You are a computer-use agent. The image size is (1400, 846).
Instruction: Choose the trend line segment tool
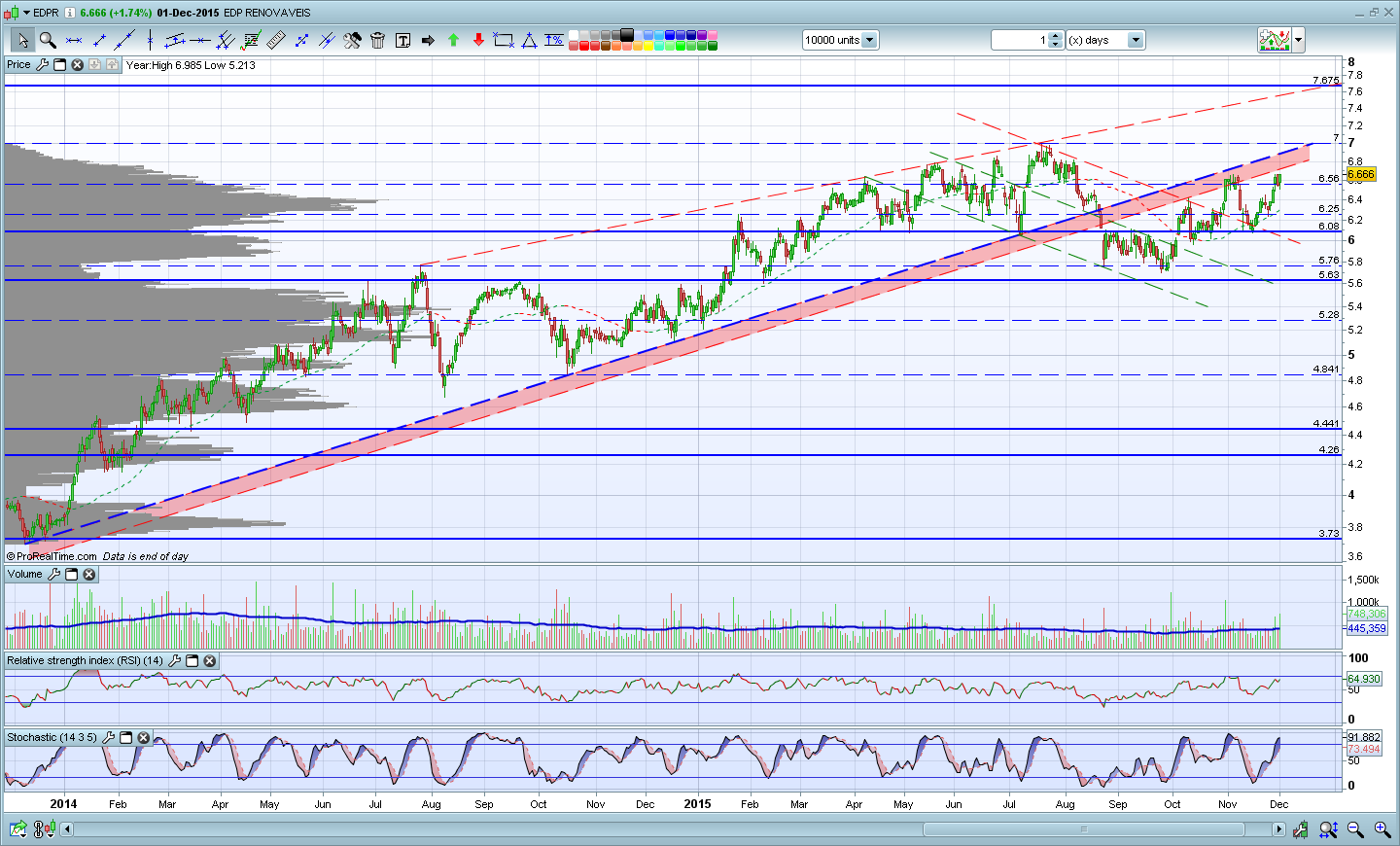tap(99, 40)
